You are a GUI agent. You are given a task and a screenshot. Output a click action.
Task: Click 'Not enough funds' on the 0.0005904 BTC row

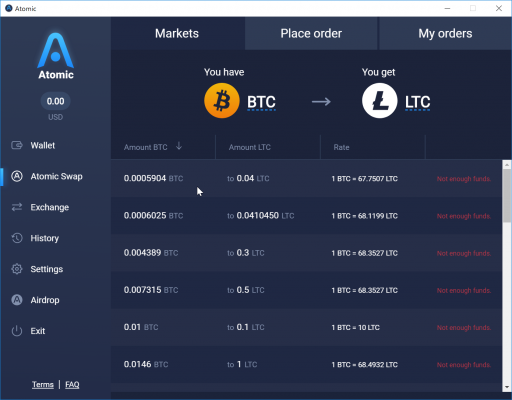(464, 179)
